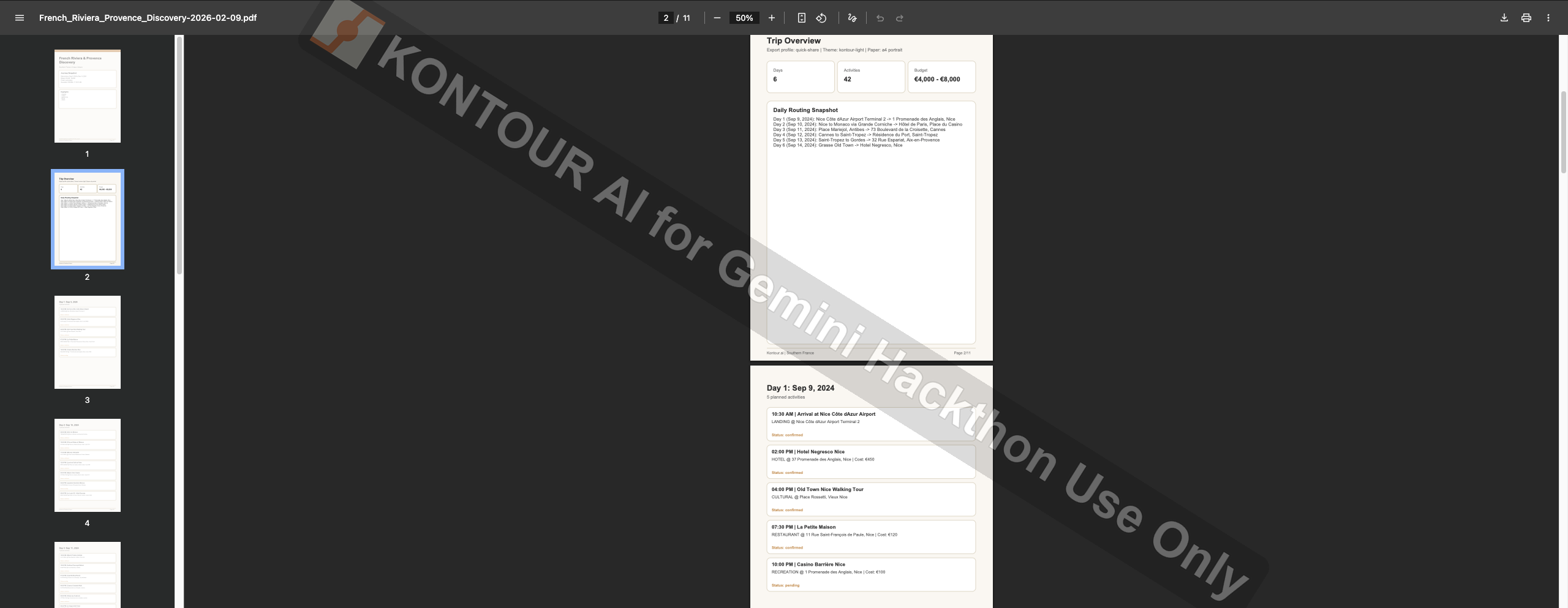Click the Day 1: Sep 9, 2024 heading
This screenshot has height=608, width=1568.
(x=800, y=388)
